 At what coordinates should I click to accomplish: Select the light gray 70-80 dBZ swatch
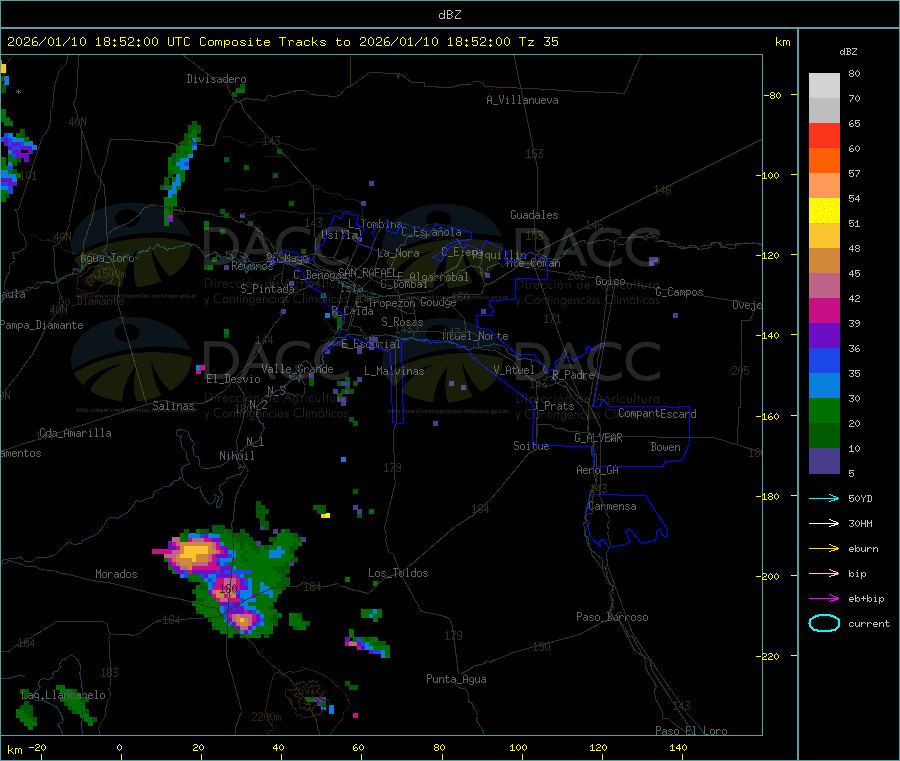pos(824,86)
